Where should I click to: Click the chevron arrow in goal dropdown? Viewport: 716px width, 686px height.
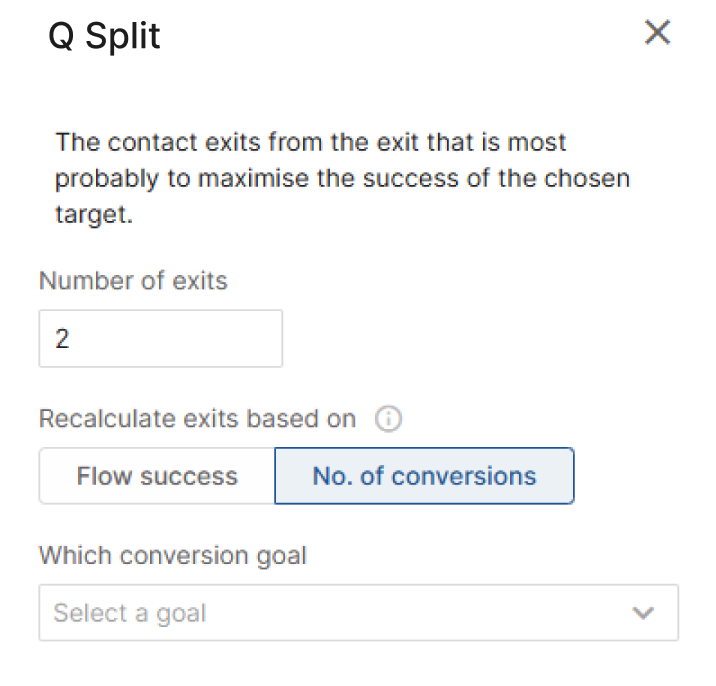tap(643, 612)
